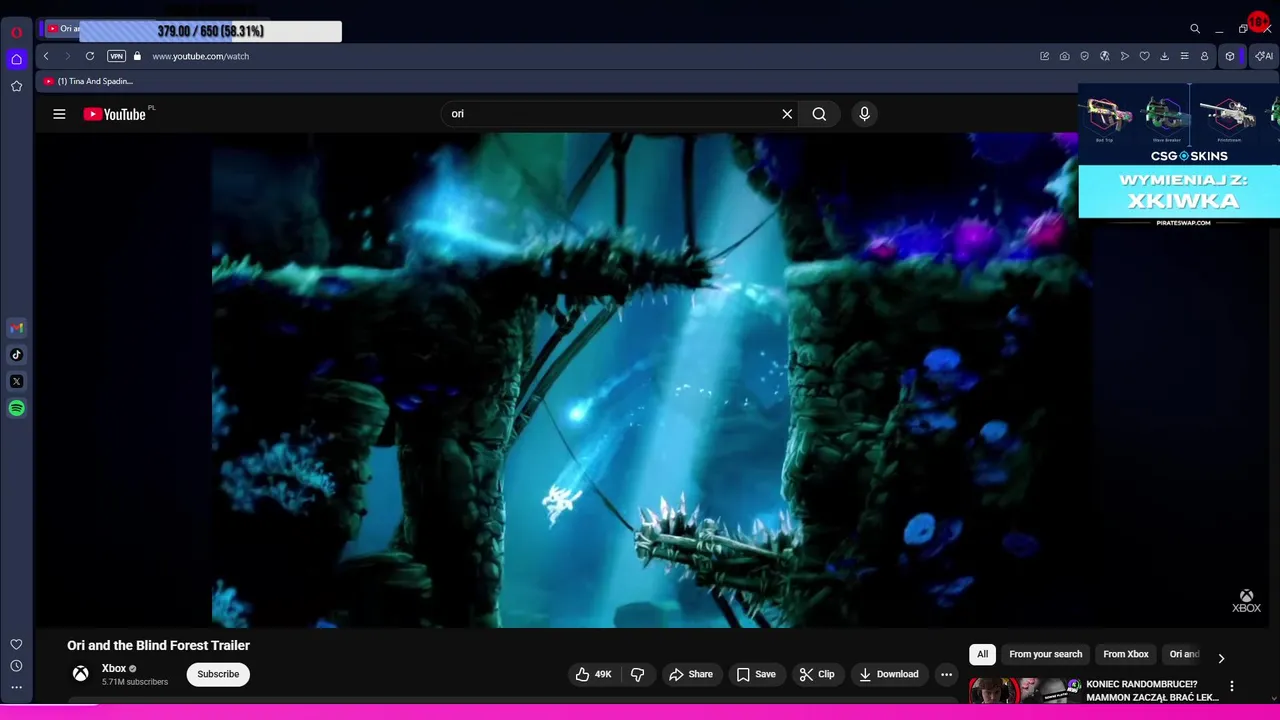Open the send/flow arrow icon in toolbar
The width and height of the screenshot is (1280, 720).
[x=1125, y=56]
